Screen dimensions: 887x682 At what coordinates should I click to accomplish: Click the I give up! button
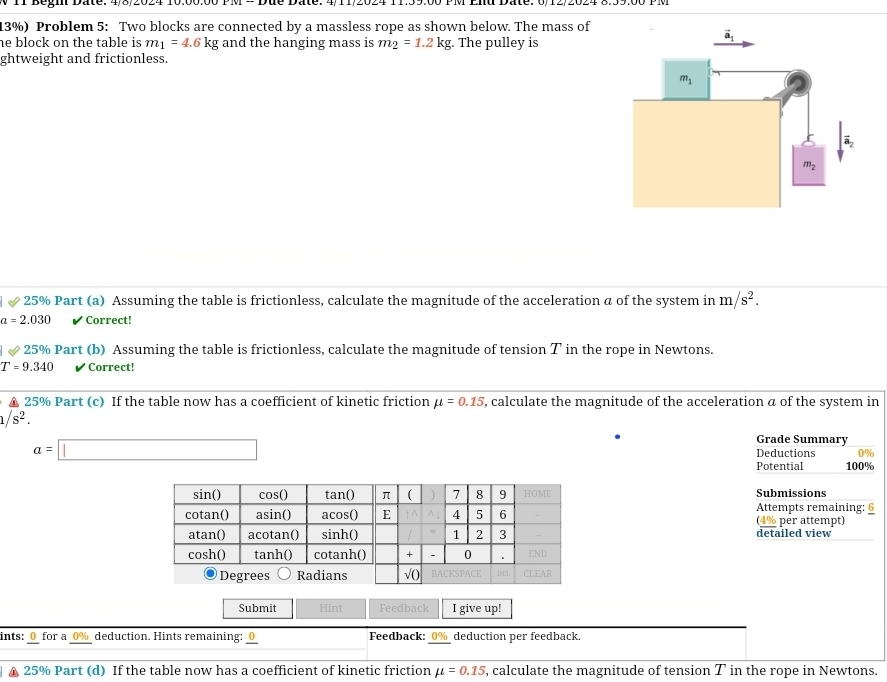pyautogui.click(x=476, y=608)
